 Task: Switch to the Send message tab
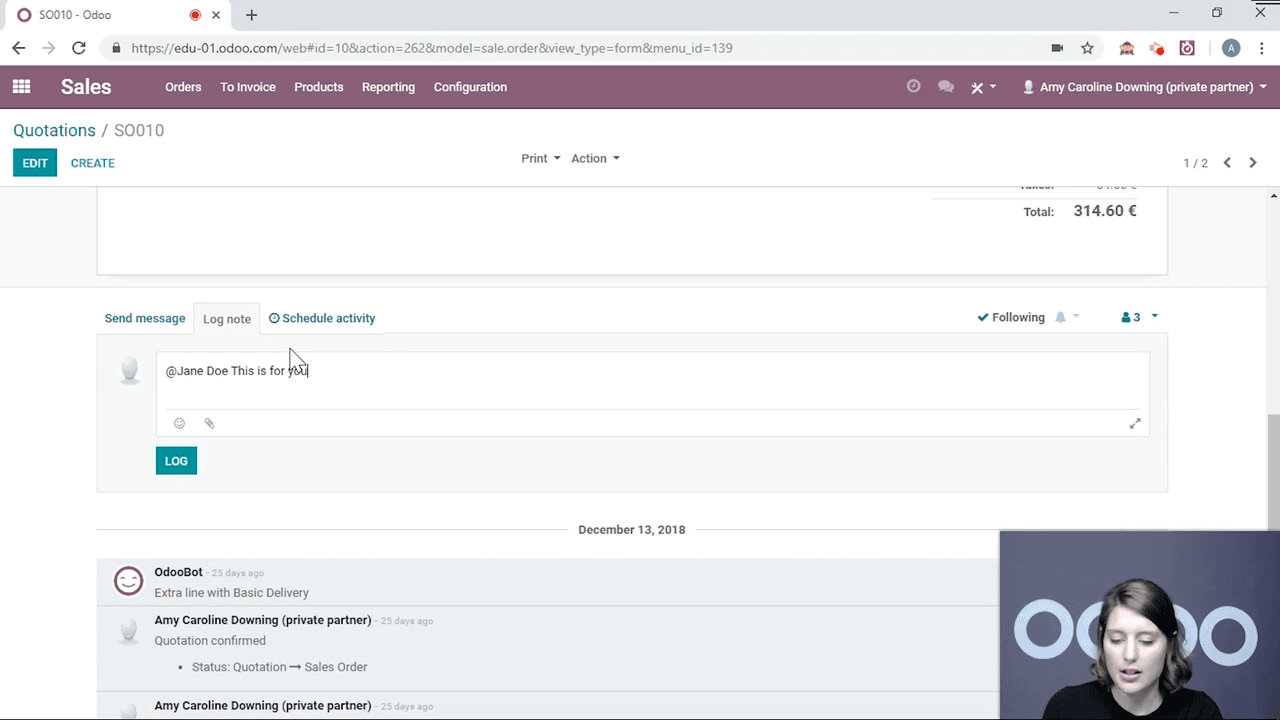tap(145, 318)
